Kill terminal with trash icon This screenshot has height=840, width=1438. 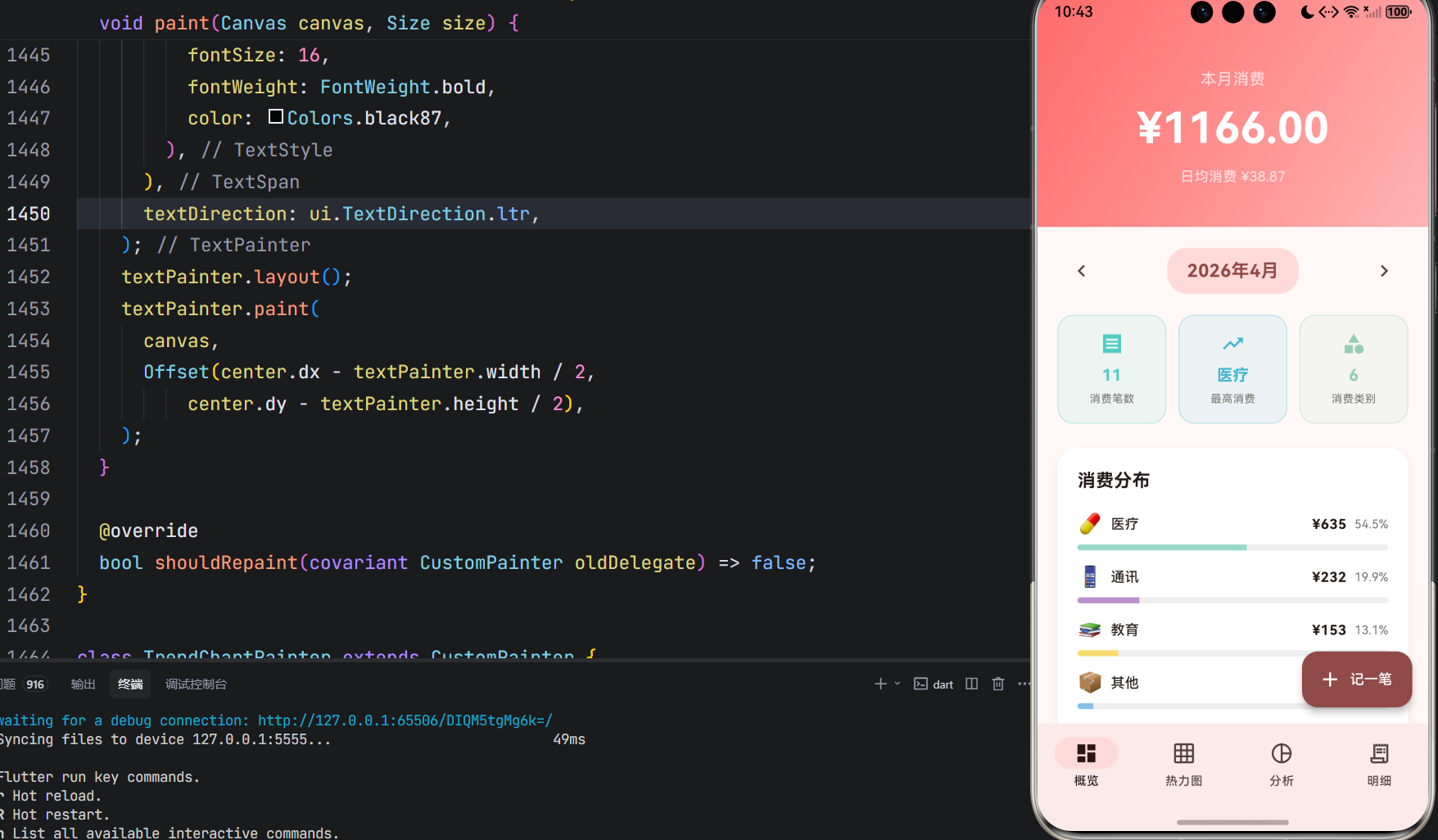point(998,684)
